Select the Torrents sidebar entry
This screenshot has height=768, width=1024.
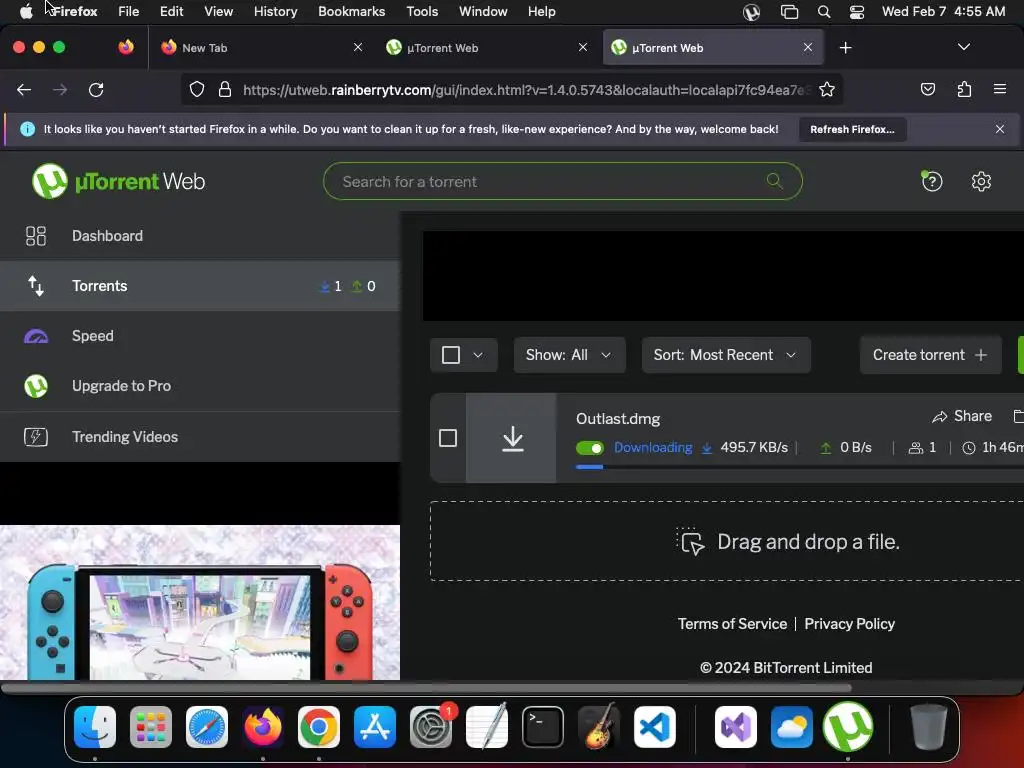(200, 286)
